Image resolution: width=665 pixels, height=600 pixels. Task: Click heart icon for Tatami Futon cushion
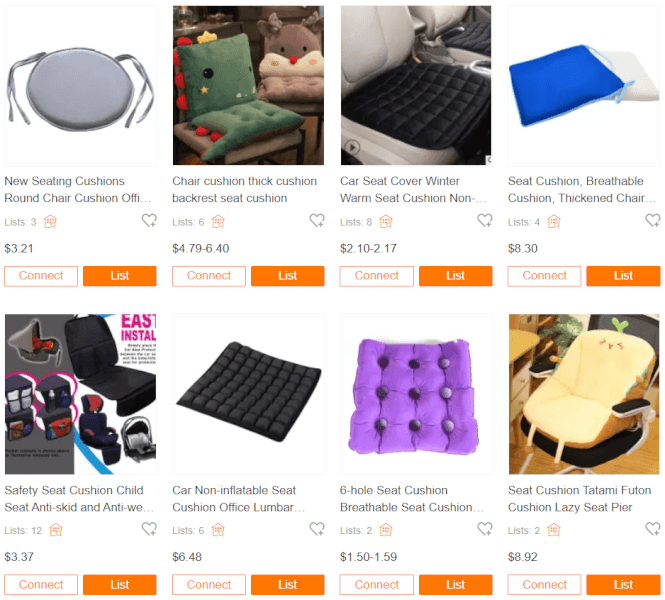(x=653, y=529)
